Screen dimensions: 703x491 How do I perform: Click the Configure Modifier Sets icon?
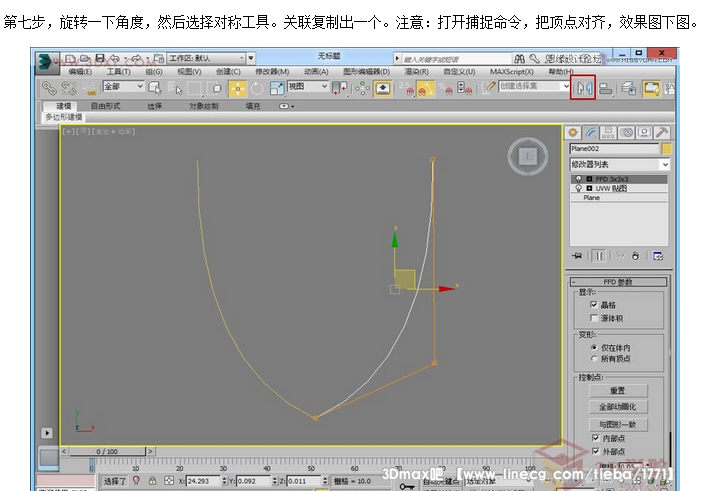tap(658, 256)
